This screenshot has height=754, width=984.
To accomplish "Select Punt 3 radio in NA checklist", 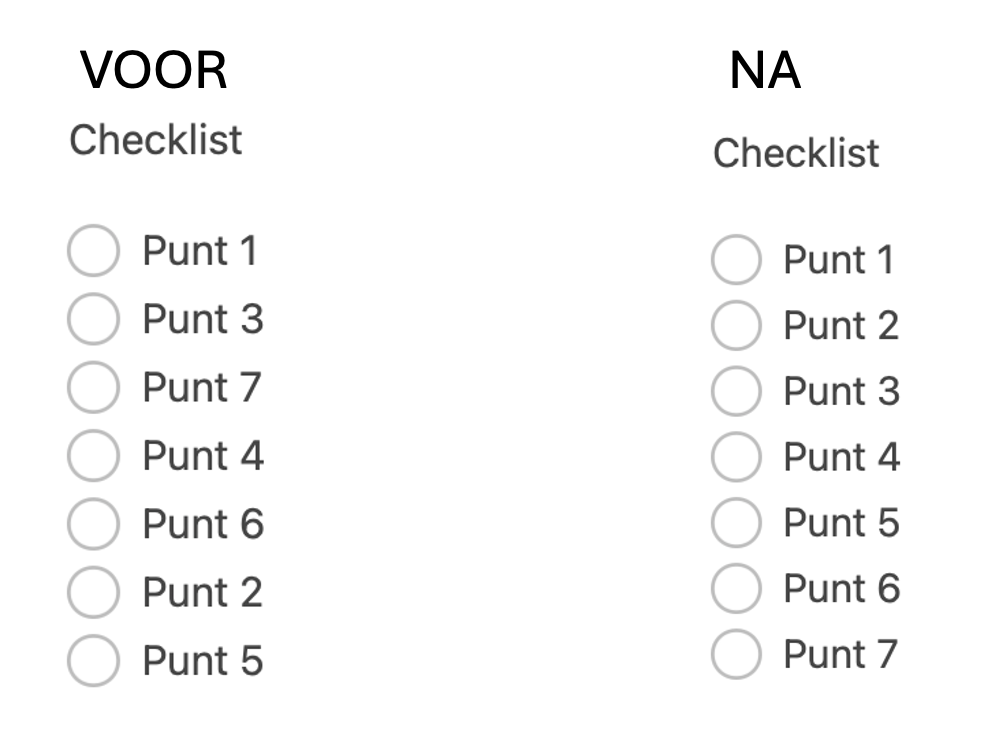I will pyautogui.click(x=736, y=391).
